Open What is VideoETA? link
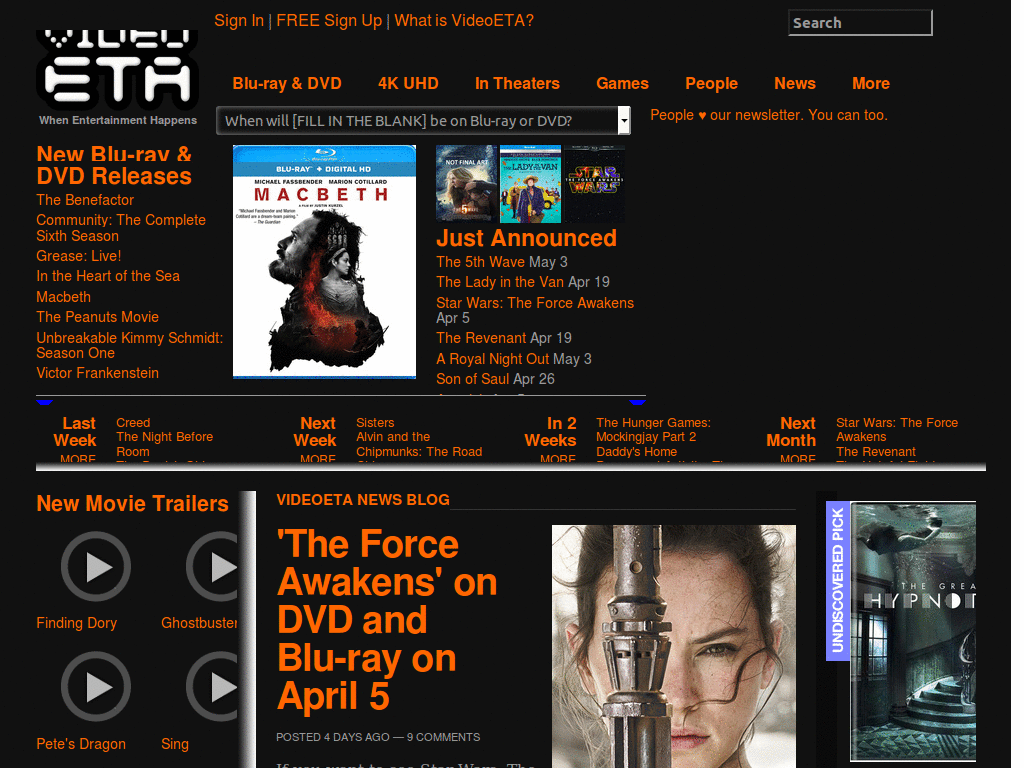Screen dimensions: 1024x768 pos(464,21)
